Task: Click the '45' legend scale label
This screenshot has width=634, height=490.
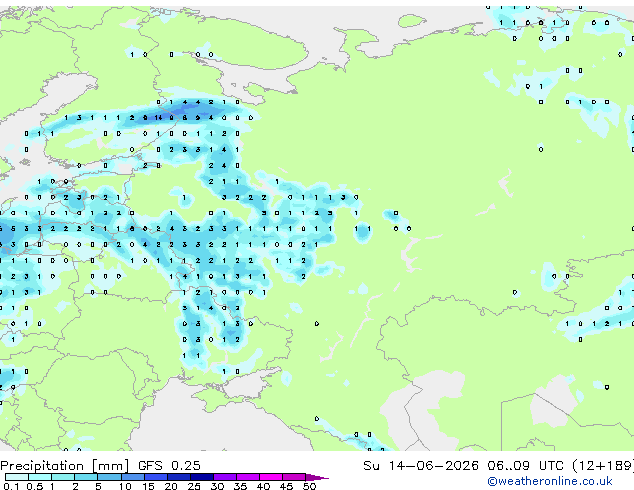Action: [286, 486]
